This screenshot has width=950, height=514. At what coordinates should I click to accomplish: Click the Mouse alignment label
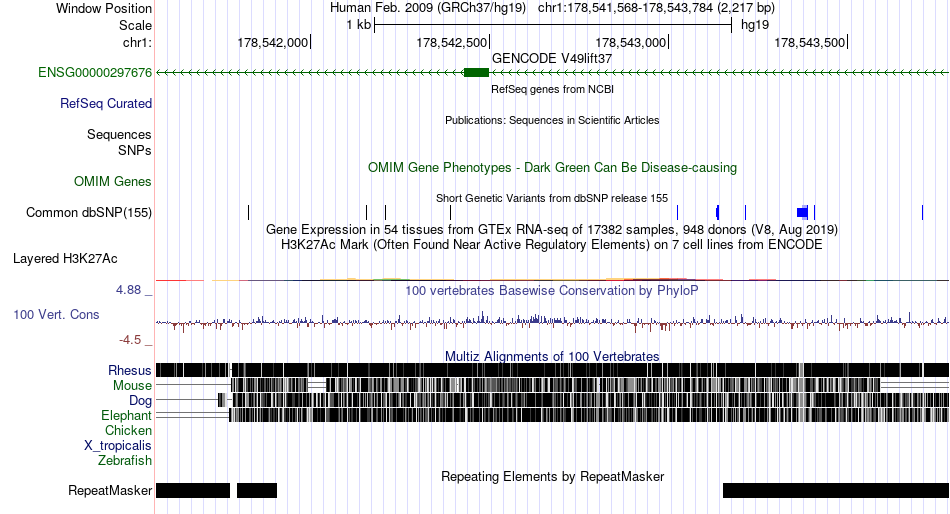click(132, 386)
